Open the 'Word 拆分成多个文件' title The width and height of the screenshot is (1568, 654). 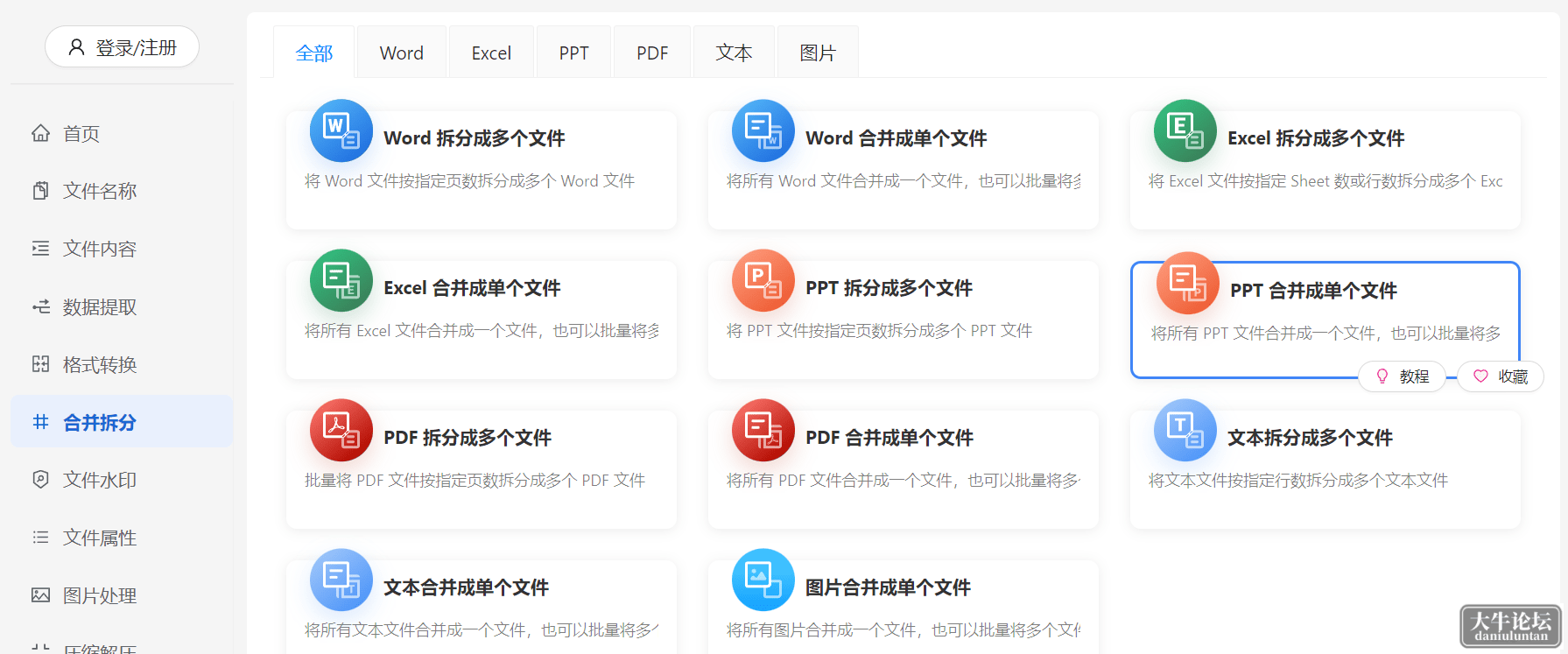pos(475,138)
